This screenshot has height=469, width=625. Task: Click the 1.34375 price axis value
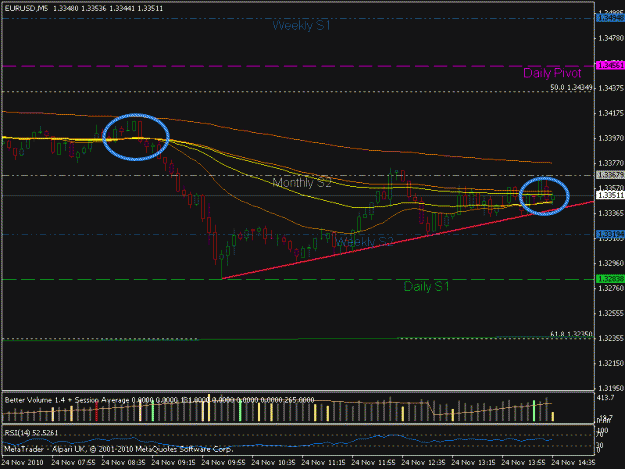pyautogui.click(x=611, y=88)
